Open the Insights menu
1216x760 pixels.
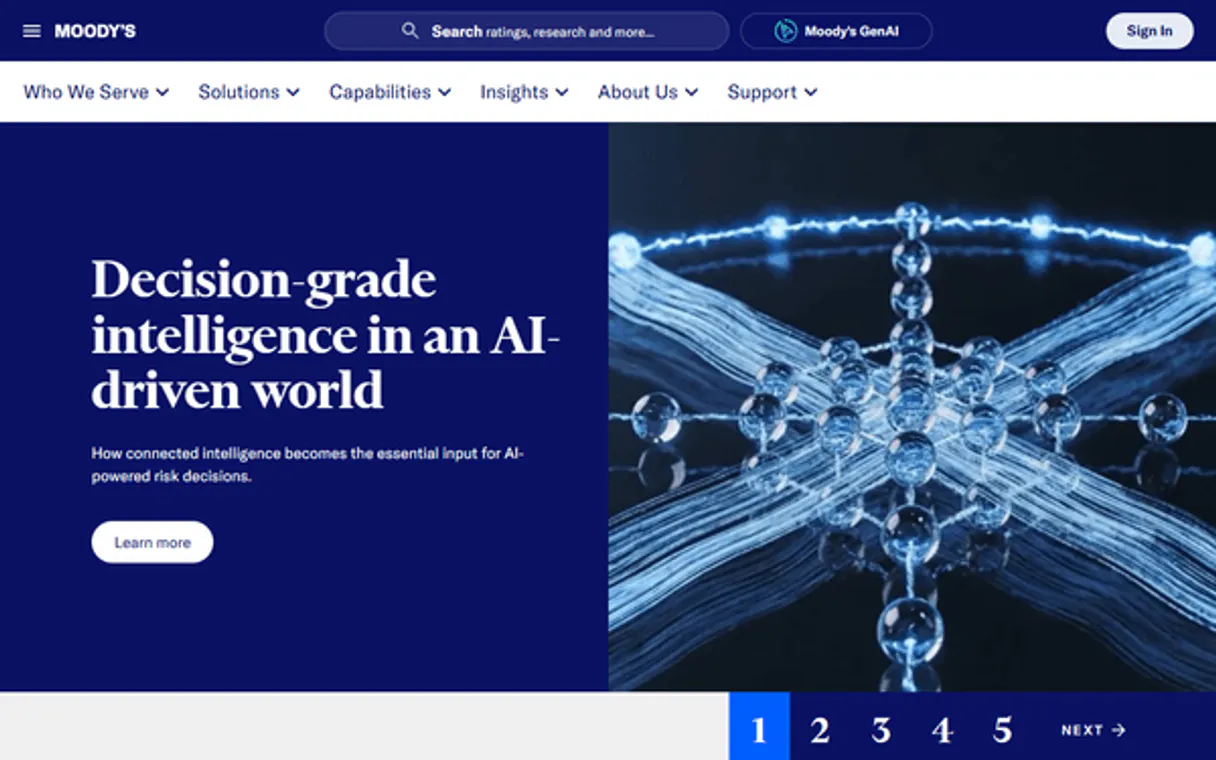click(523, 92)
